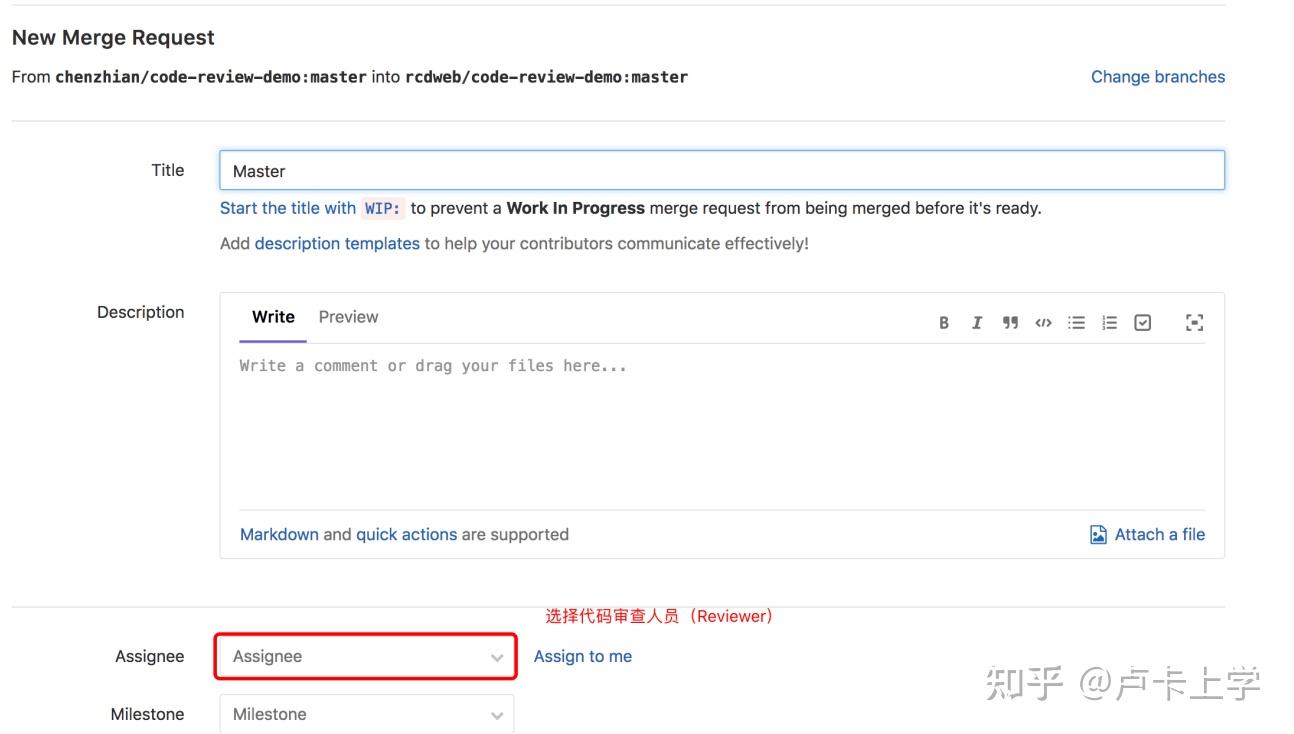Click the Attach a file image icon
1294x734 pixels.
coord(1096,533)
